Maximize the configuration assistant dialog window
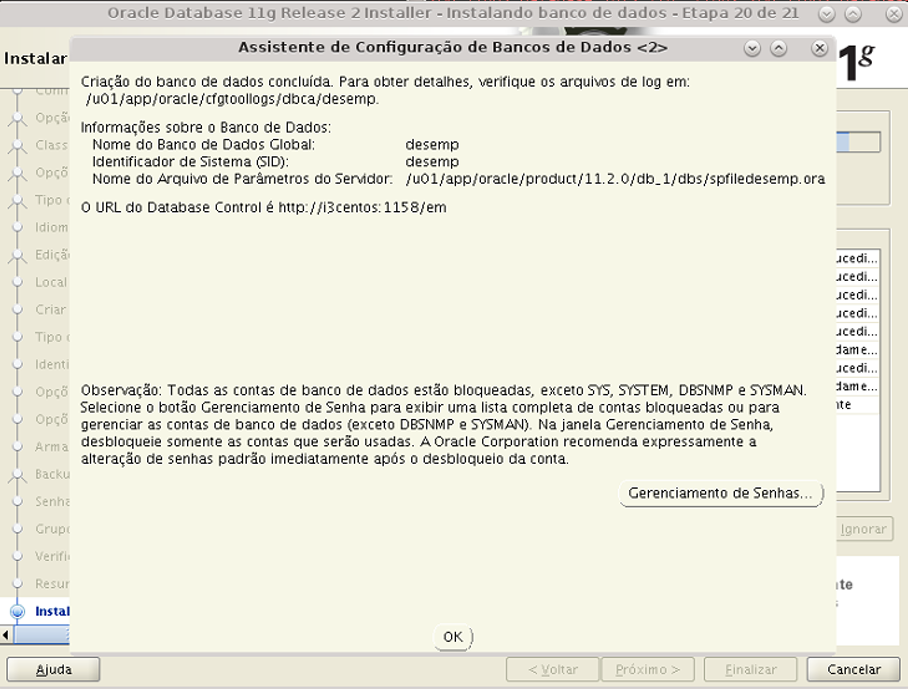Viewport: 908px width, 689px height. pyautogui.click(x=778, y=48)
